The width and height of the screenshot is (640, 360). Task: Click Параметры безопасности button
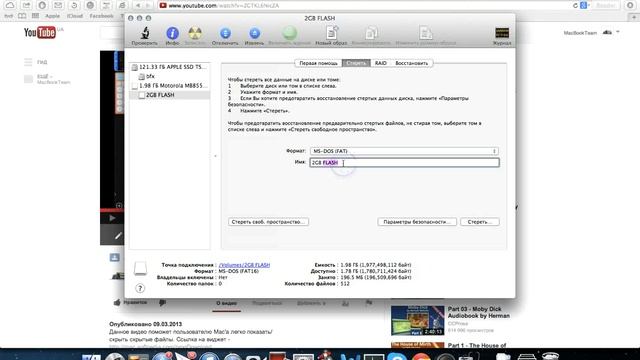(417, 222)
